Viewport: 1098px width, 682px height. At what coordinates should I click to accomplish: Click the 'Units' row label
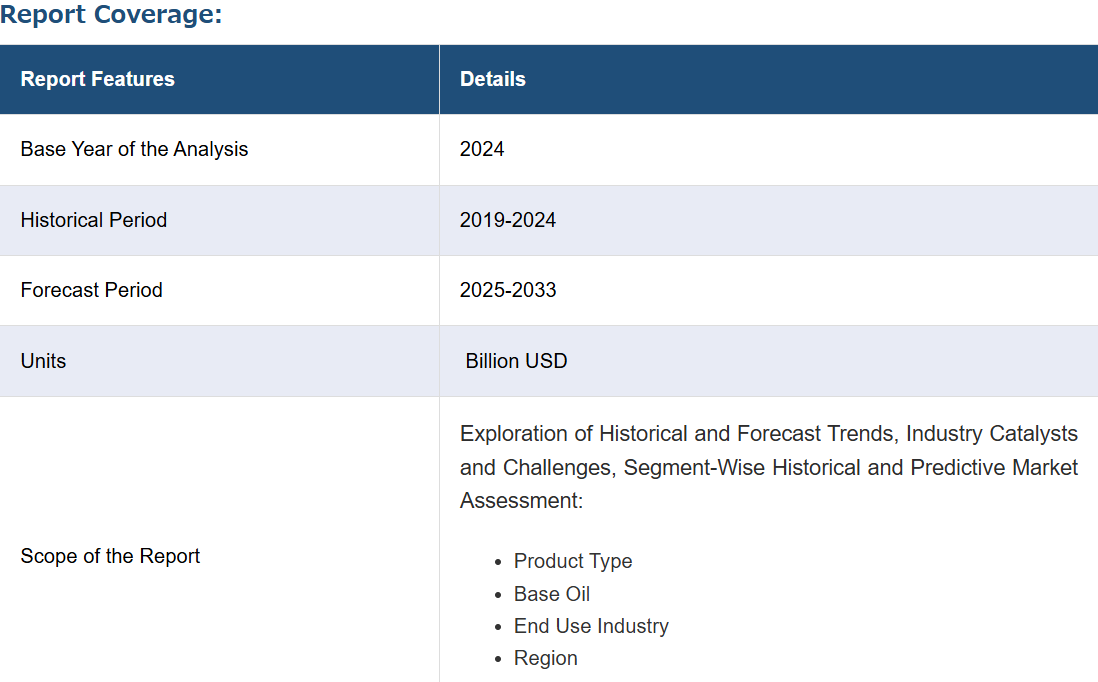click(x=43, y=361)
